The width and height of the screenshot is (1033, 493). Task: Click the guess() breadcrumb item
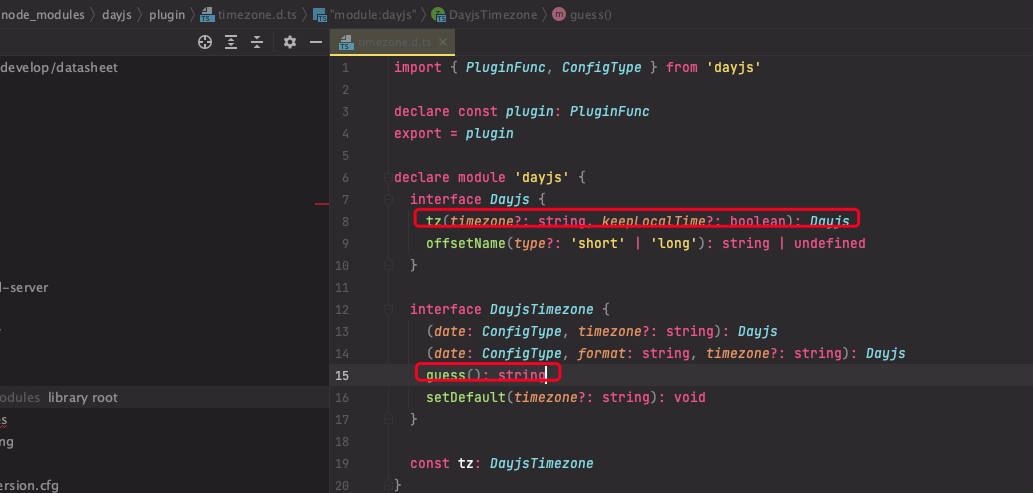(582, 14)
